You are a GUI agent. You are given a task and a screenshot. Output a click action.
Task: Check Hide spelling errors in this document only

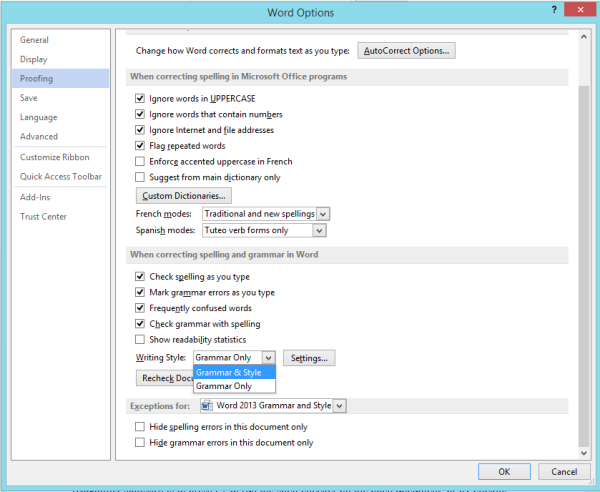(x=140, y=427)
